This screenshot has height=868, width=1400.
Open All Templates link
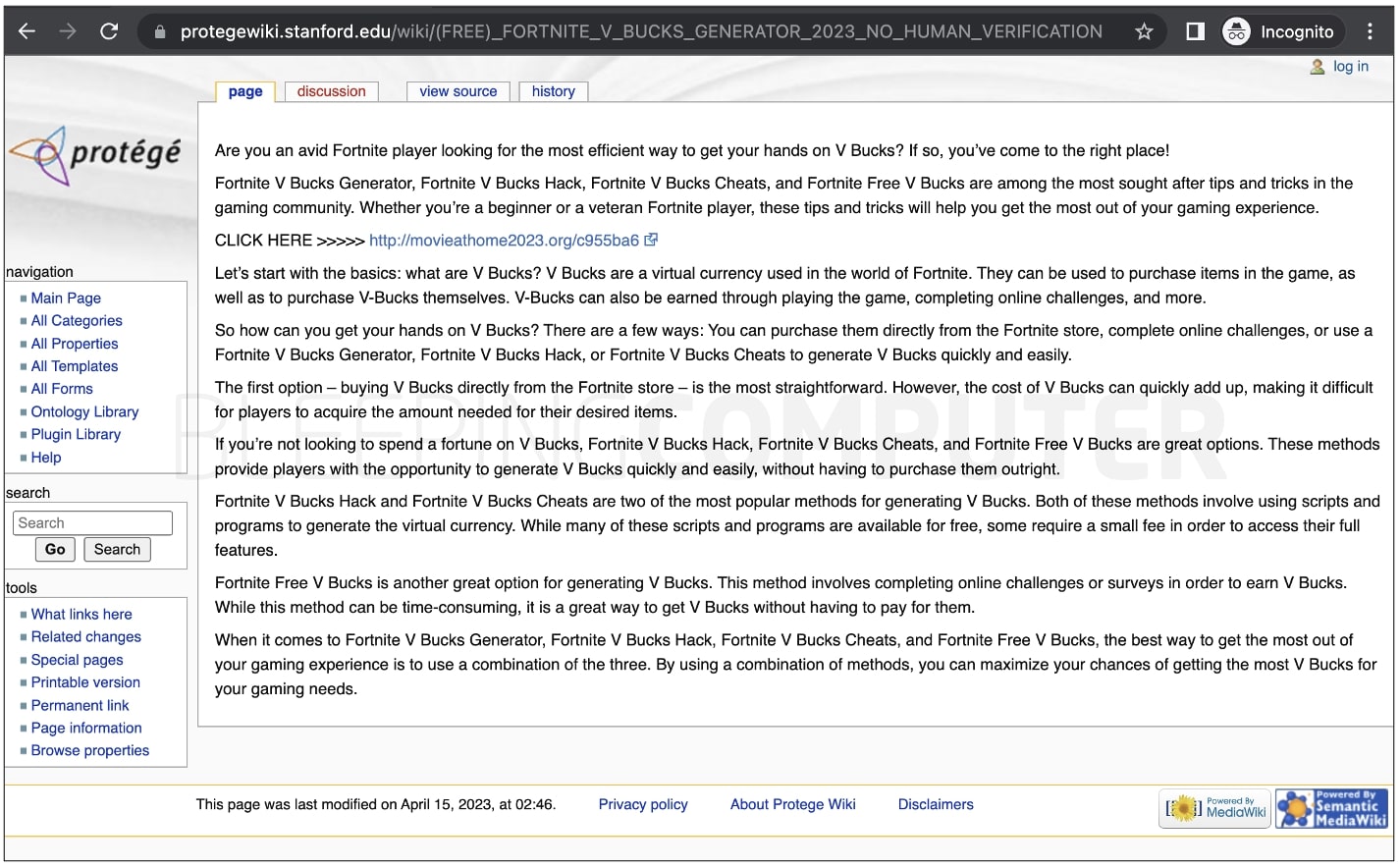point(75,366)
